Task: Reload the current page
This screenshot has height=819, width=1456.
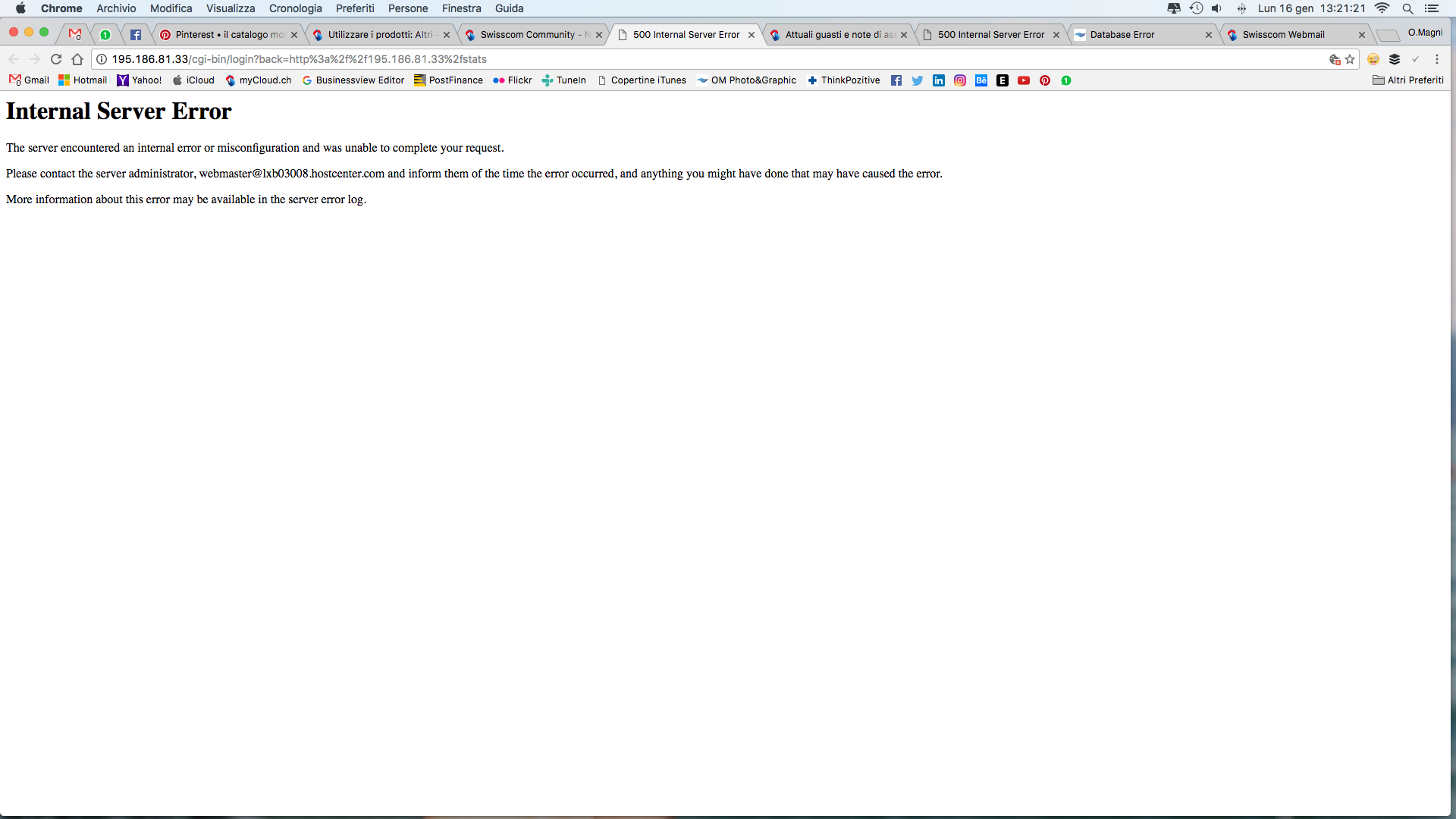Action: (56, 59)
